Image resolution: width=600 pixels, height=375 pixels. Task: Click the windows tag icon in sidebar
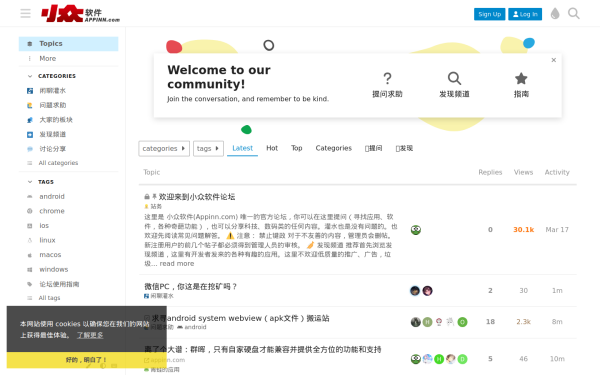(x=30, y=269)
